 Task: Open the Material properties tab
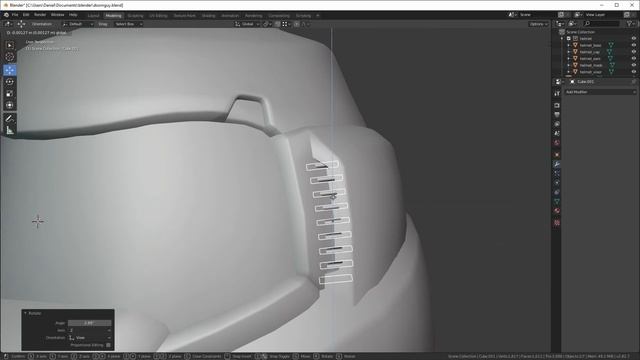[x=557, y=211]
